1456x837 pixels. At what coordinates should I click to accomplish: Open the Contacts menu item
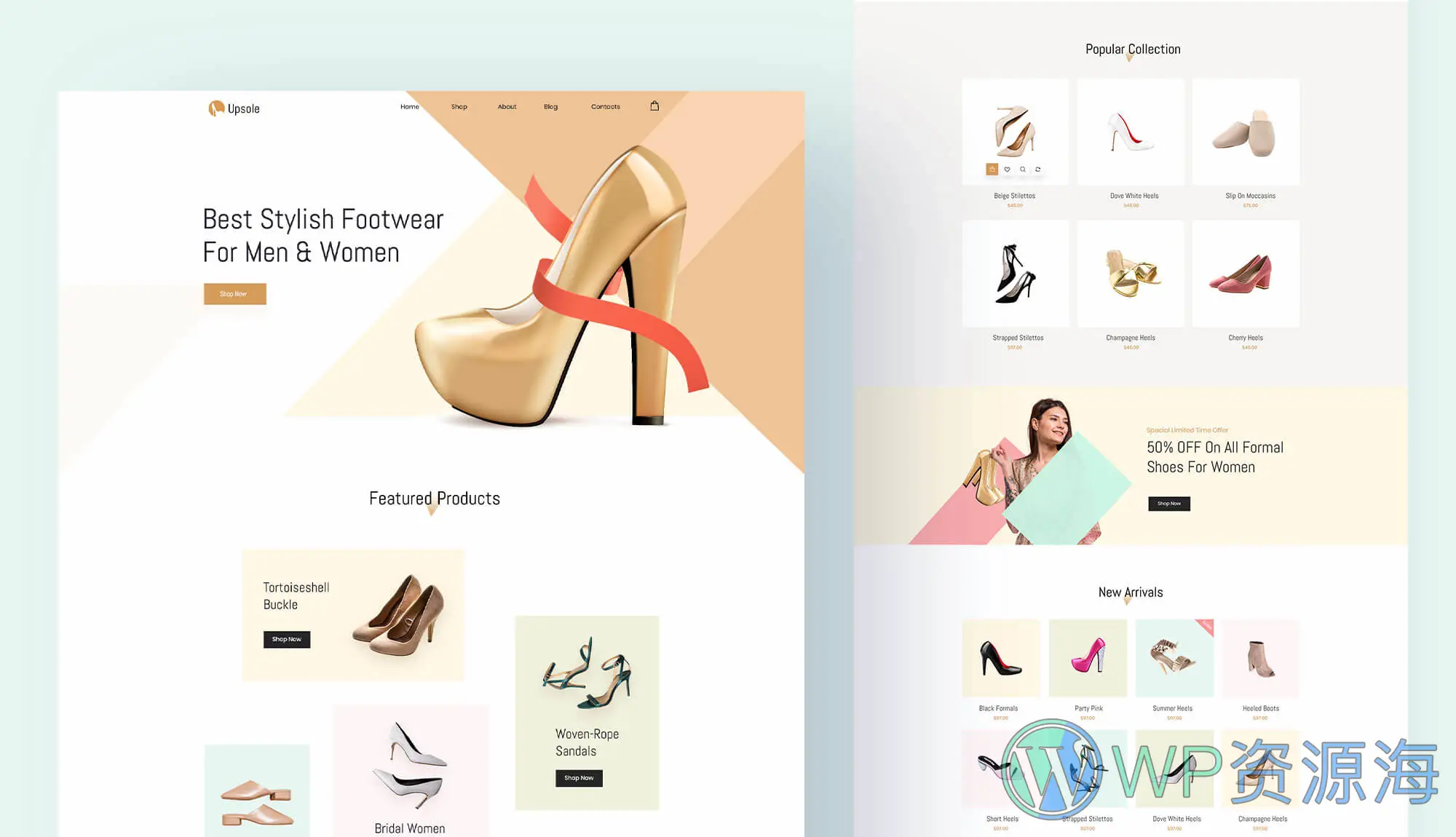606,106
